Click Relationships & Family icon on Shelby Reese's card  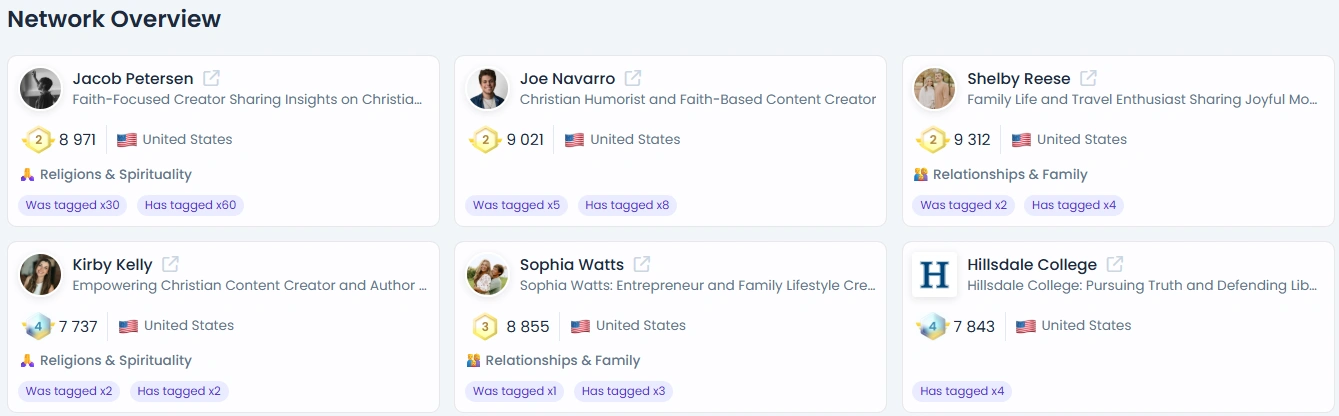click(921, 175)
